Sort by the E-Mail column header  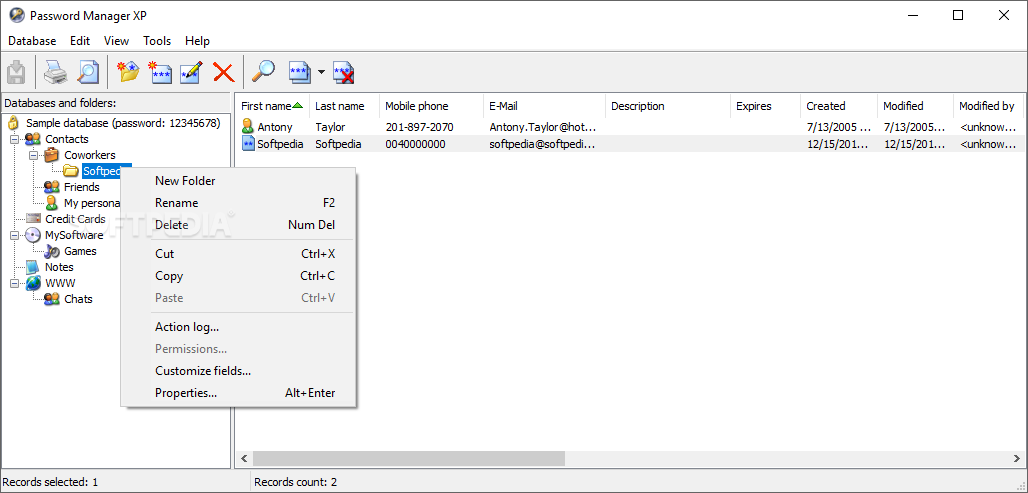click(x=544, y=106)
